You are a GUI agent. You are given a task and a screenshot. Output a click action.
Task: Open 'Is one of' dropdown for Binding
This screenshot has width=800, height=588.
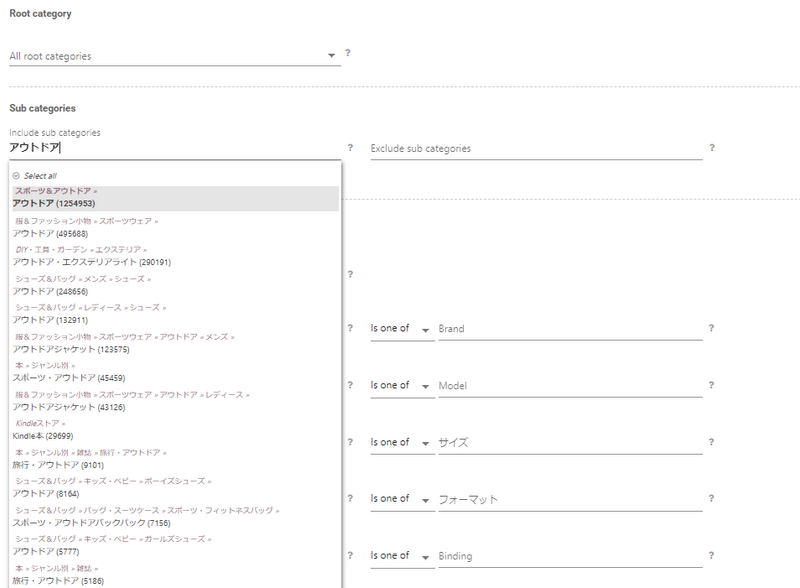click(399, 555)
